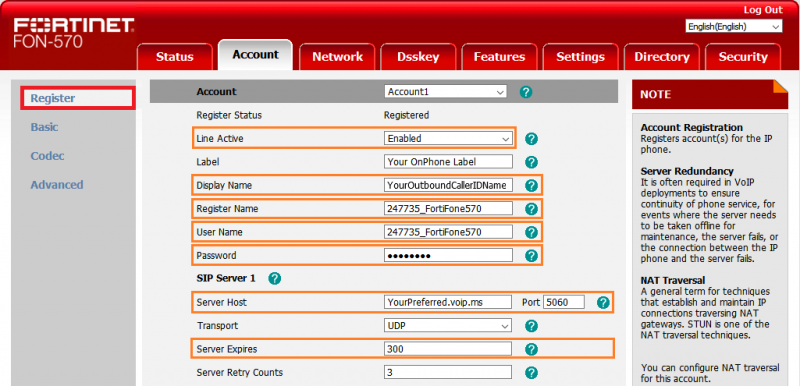Click the Log Out link
The height and width of the screenshot is (386, 800).
[763, 10]
